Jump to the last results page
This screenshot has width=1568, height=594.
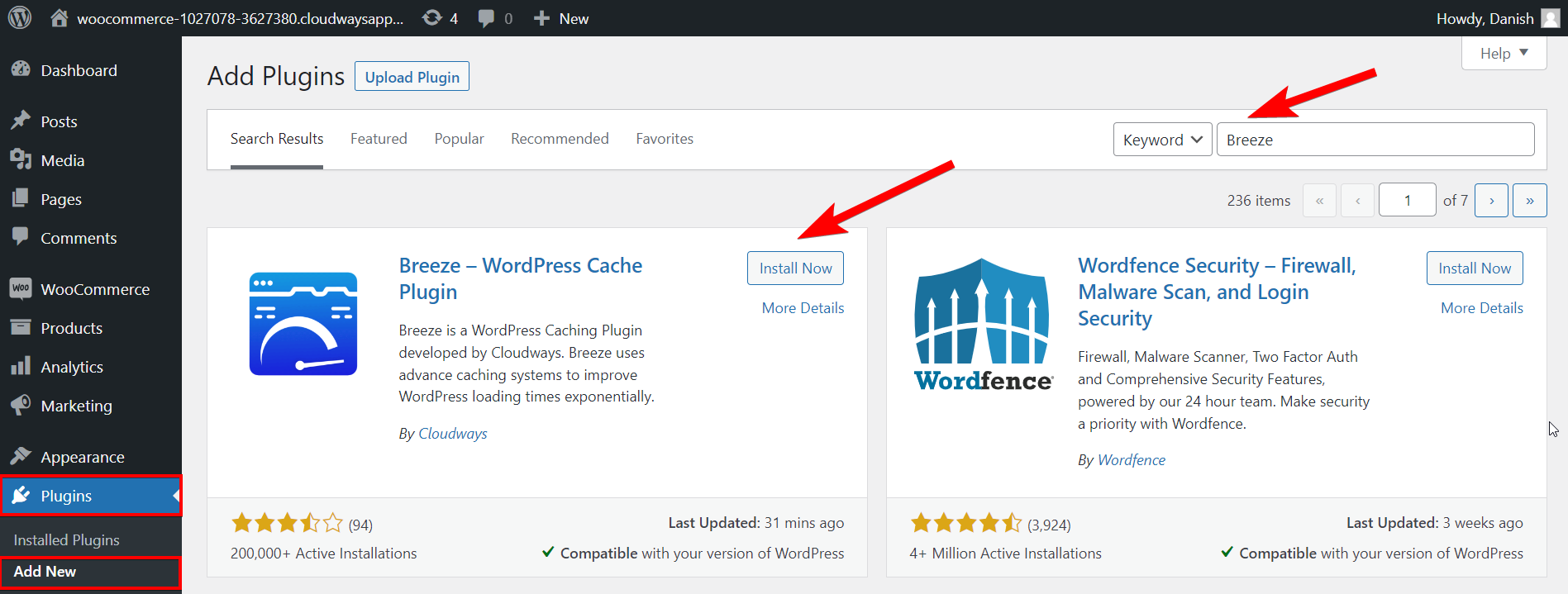(x=1529, y=201)
